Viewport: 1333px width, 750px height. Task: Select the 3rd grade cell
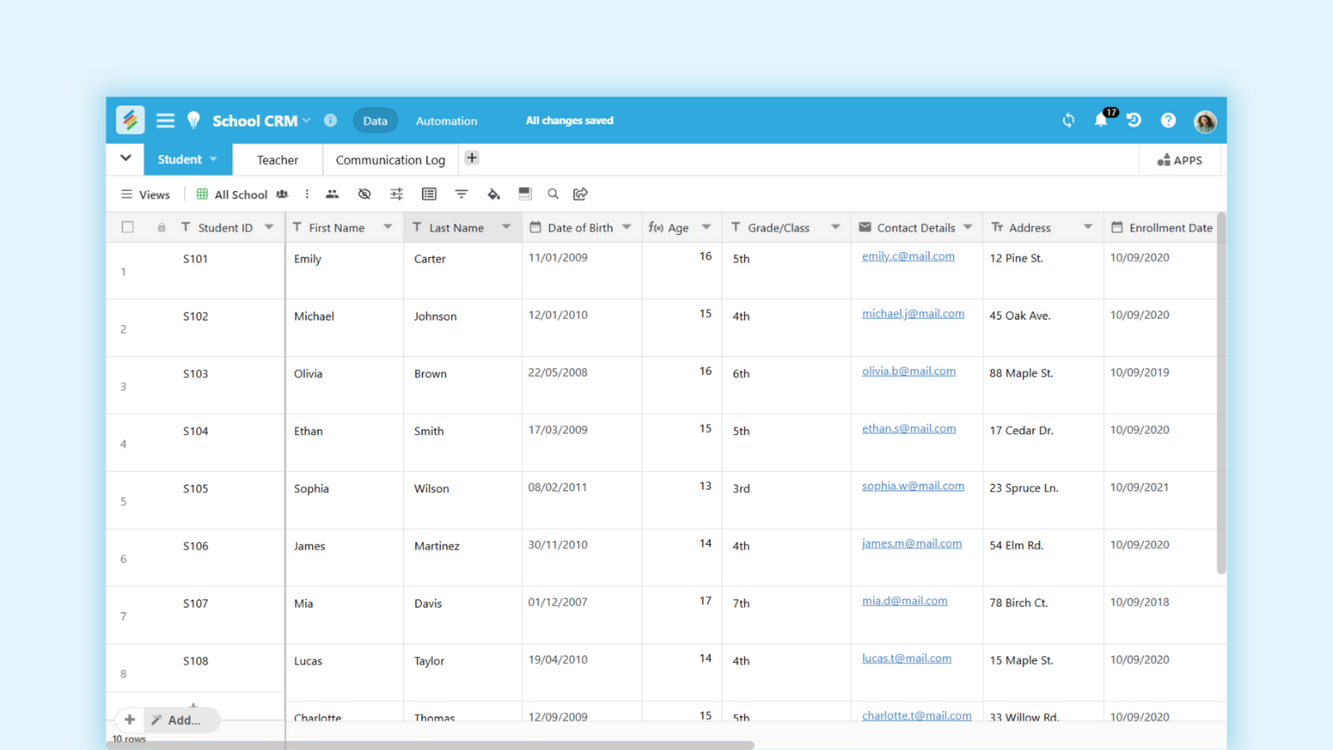[787, 500]
